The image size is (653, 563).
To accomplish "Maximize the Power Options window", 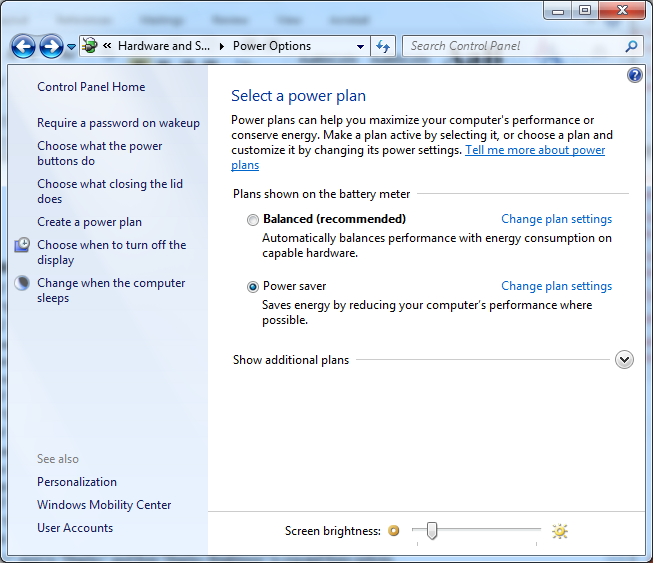I will (x=585, y=10).
